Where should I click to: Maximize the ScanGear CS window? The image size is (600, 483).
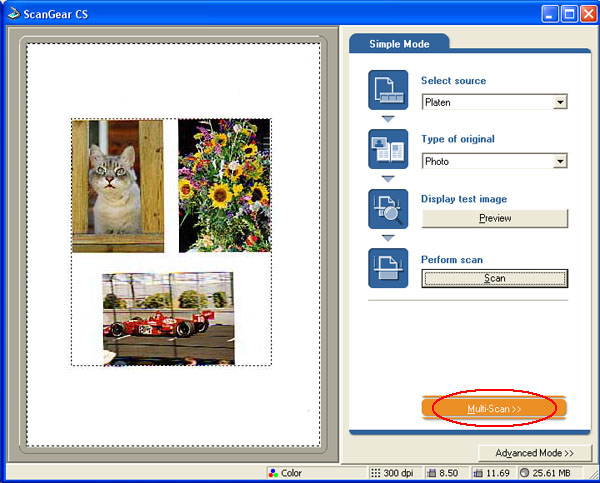tap(569, 14)
